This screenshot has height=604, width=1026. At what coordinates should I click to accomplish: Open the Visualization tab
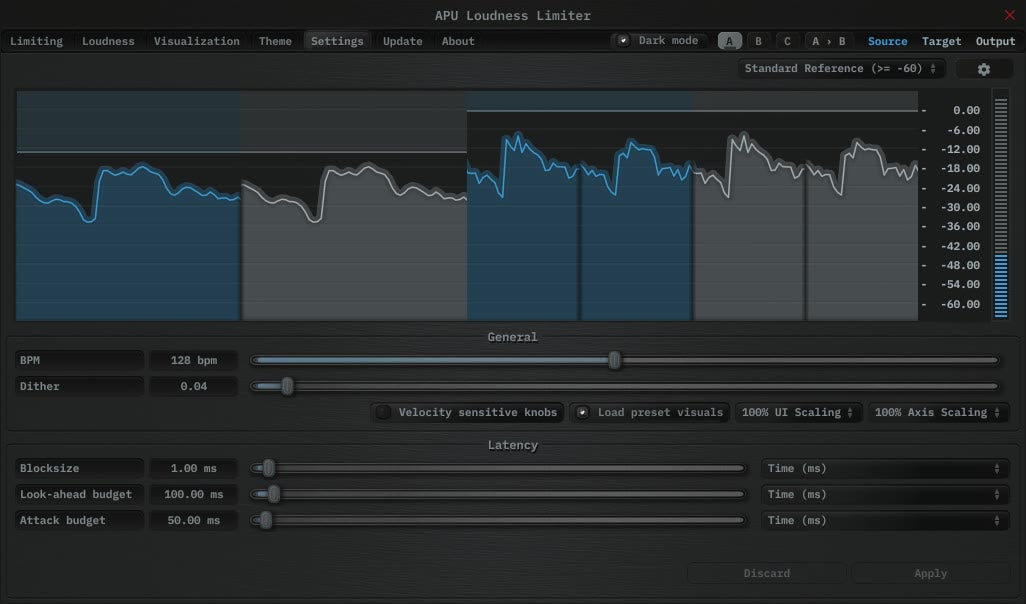[196, 41]
